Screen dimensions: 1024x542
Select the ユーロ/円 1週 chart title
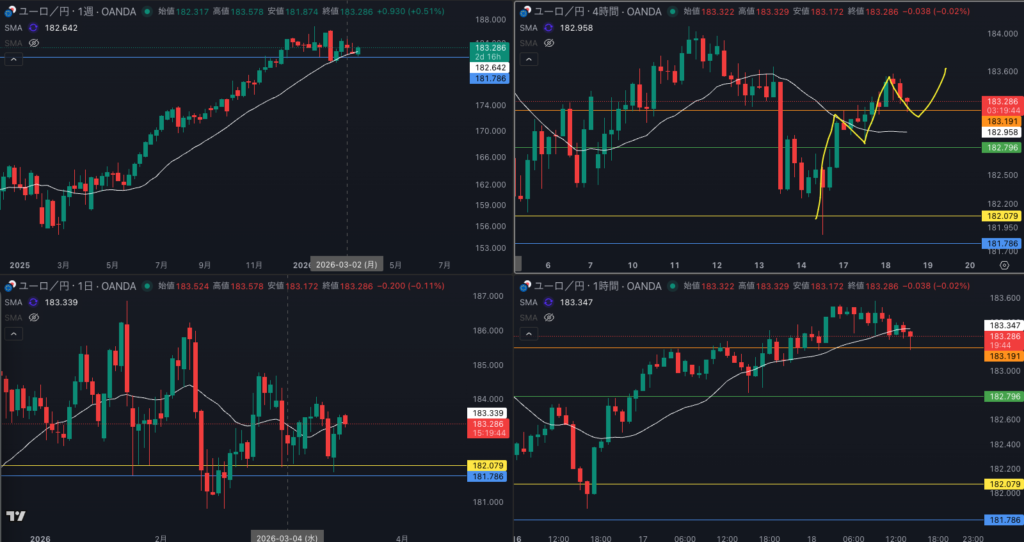point(70,12)
